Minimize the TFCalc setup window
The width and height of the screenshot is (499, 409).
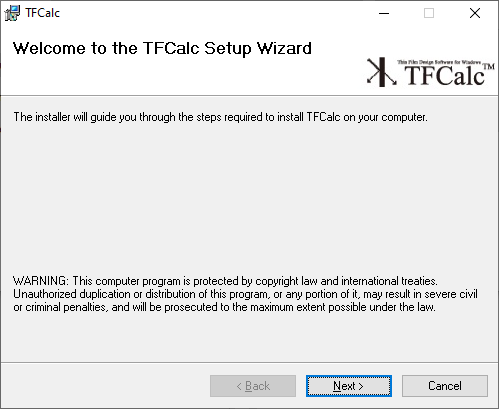384,13
